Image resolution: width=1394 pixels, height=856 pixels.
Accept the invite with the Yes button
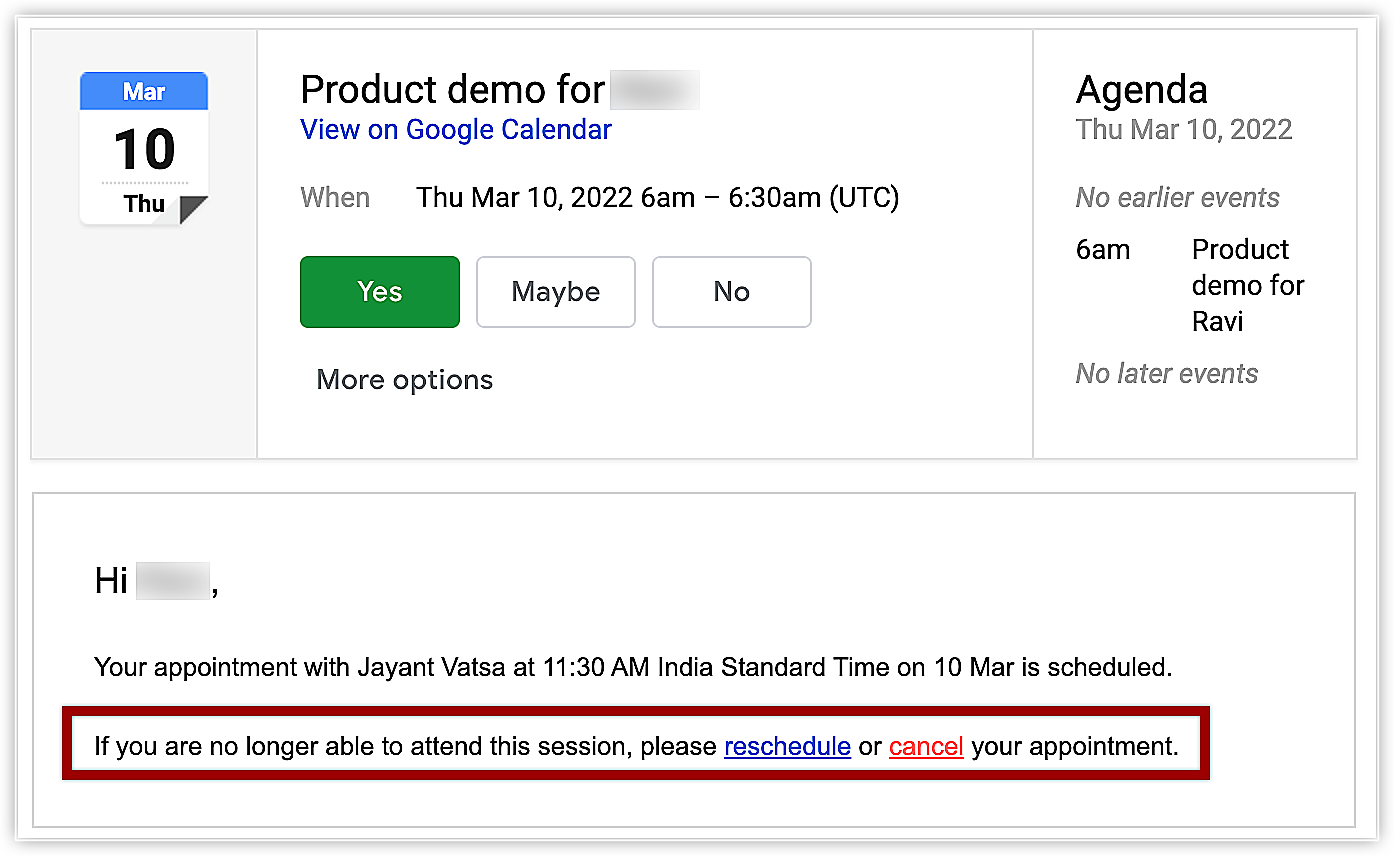(380, 292)
